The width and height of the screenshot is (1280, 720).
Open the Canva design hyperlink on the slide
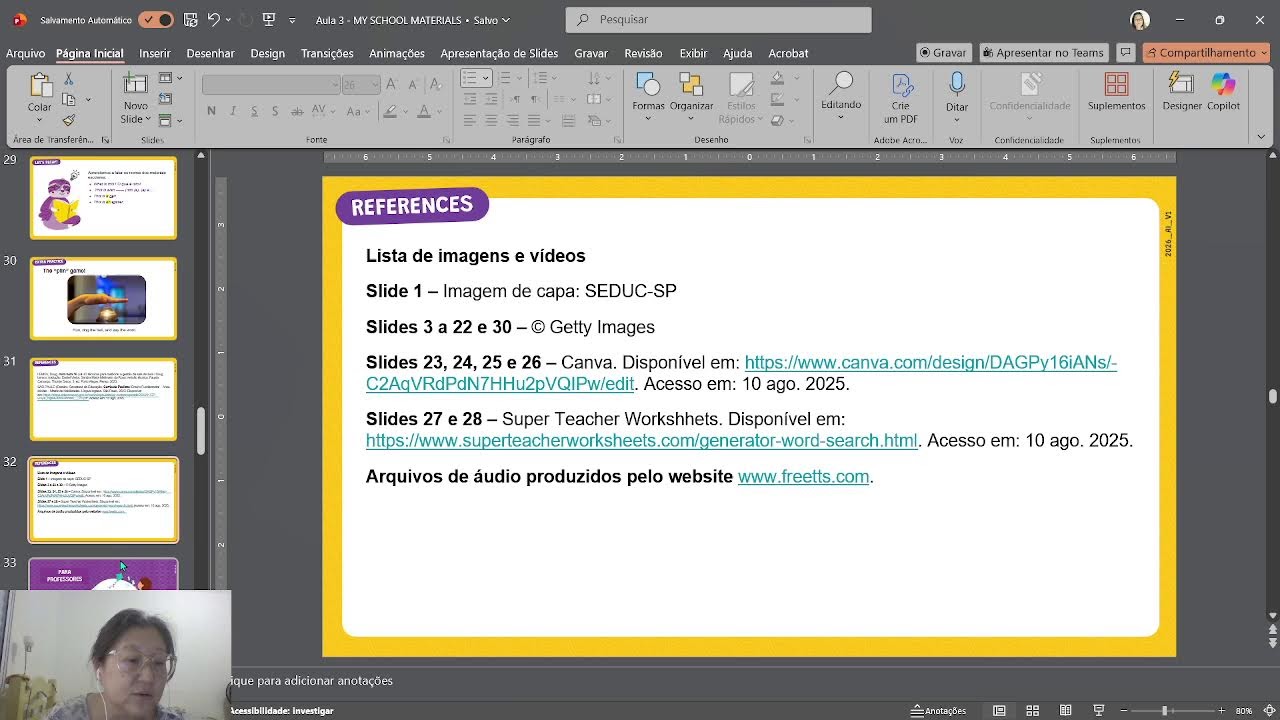[740, 373]
